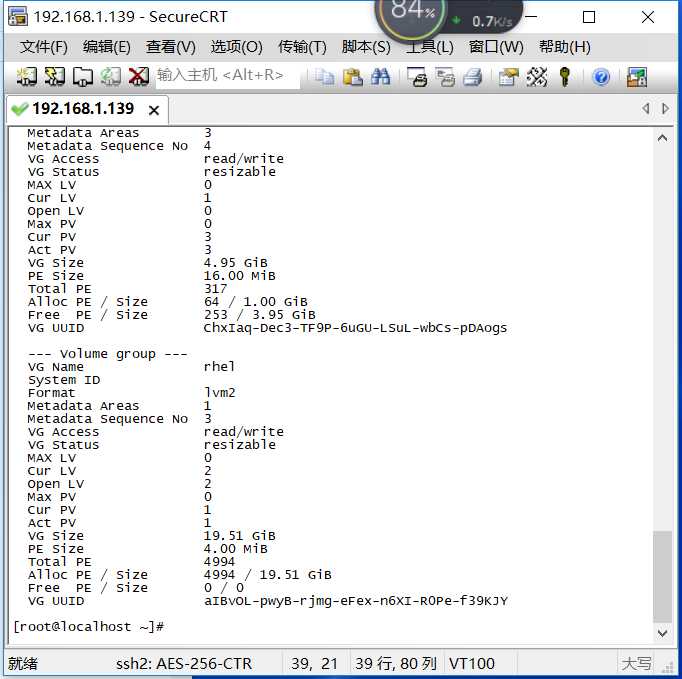
Task: Click the tab scroll left arrow
Action: (646, 108)
